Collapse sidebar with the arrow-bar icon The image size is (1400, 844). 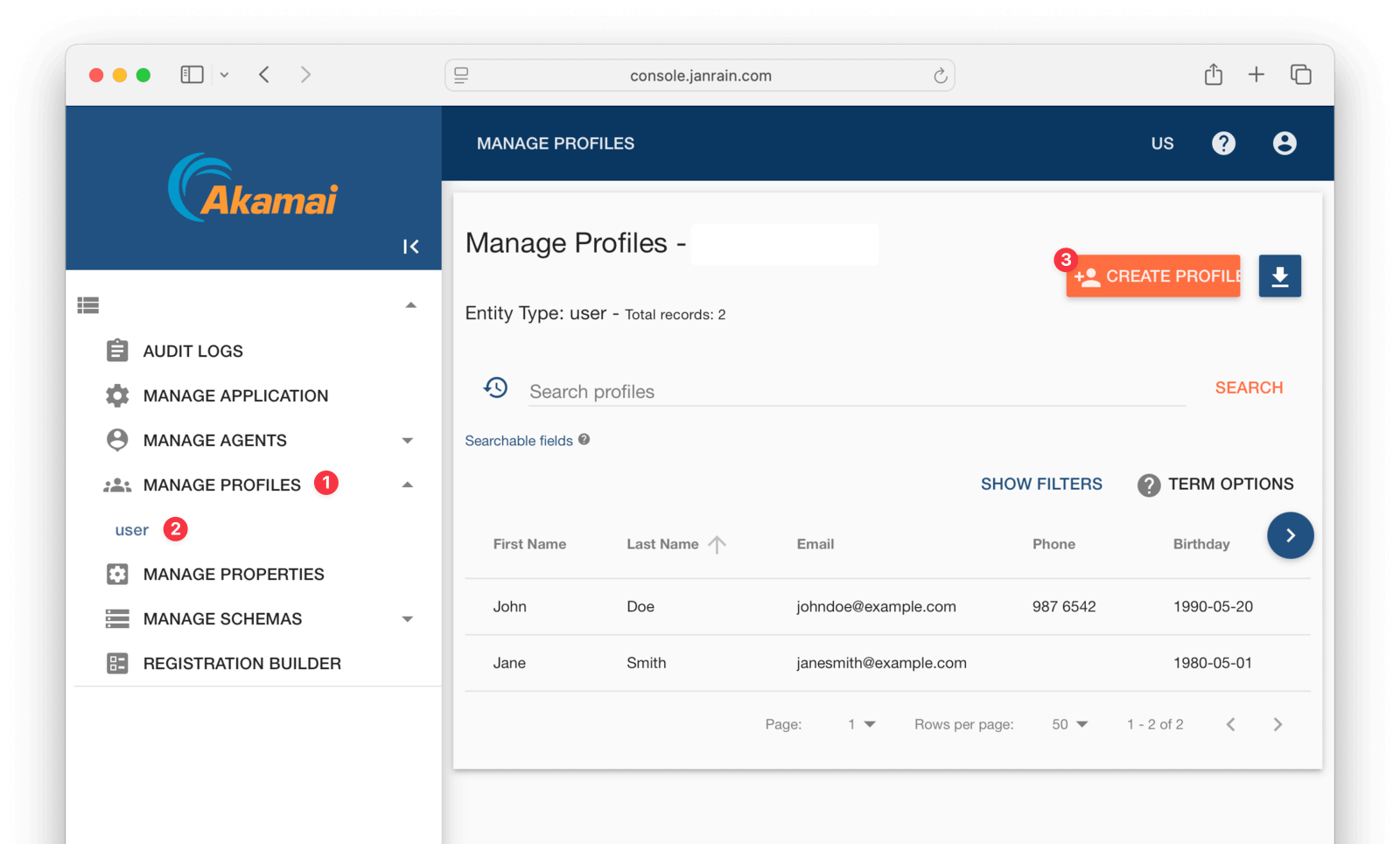pos(410,247)
